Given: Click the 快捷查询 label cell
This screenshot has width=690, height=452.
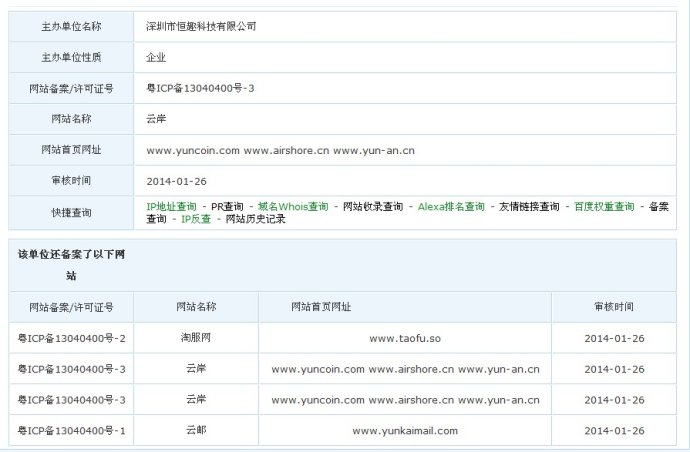Looking at the screenshot, I should tap(71, 213).
